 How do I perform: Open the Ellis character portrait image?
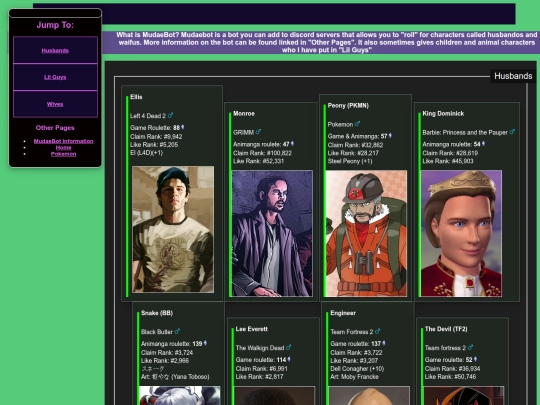tap(173, 229)
